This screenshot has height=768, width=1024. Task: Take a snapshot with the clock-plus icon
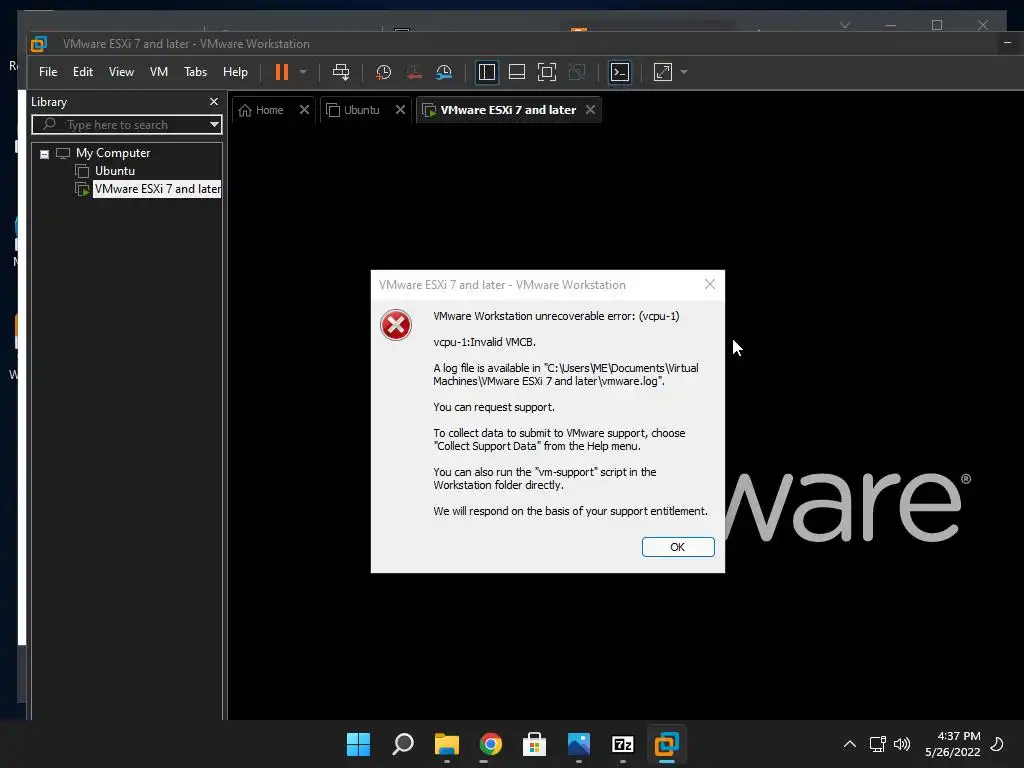point(383,72)
